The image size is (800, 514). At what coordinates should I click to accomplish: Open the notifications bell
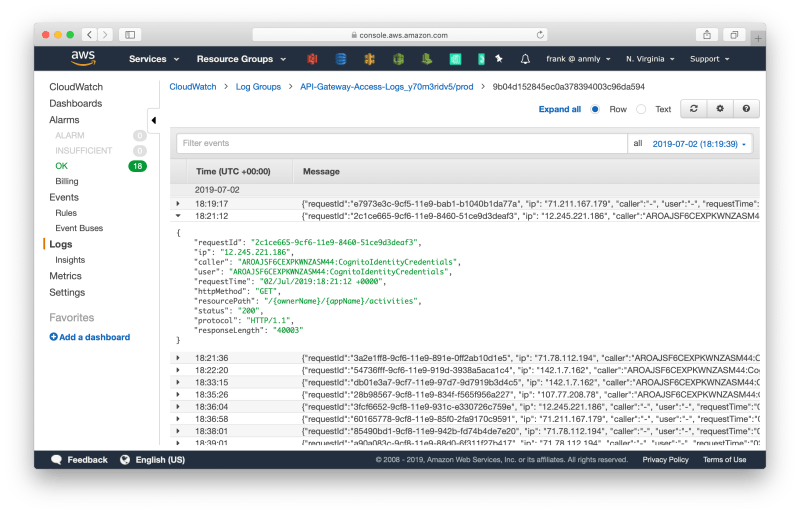pos(525,59)
